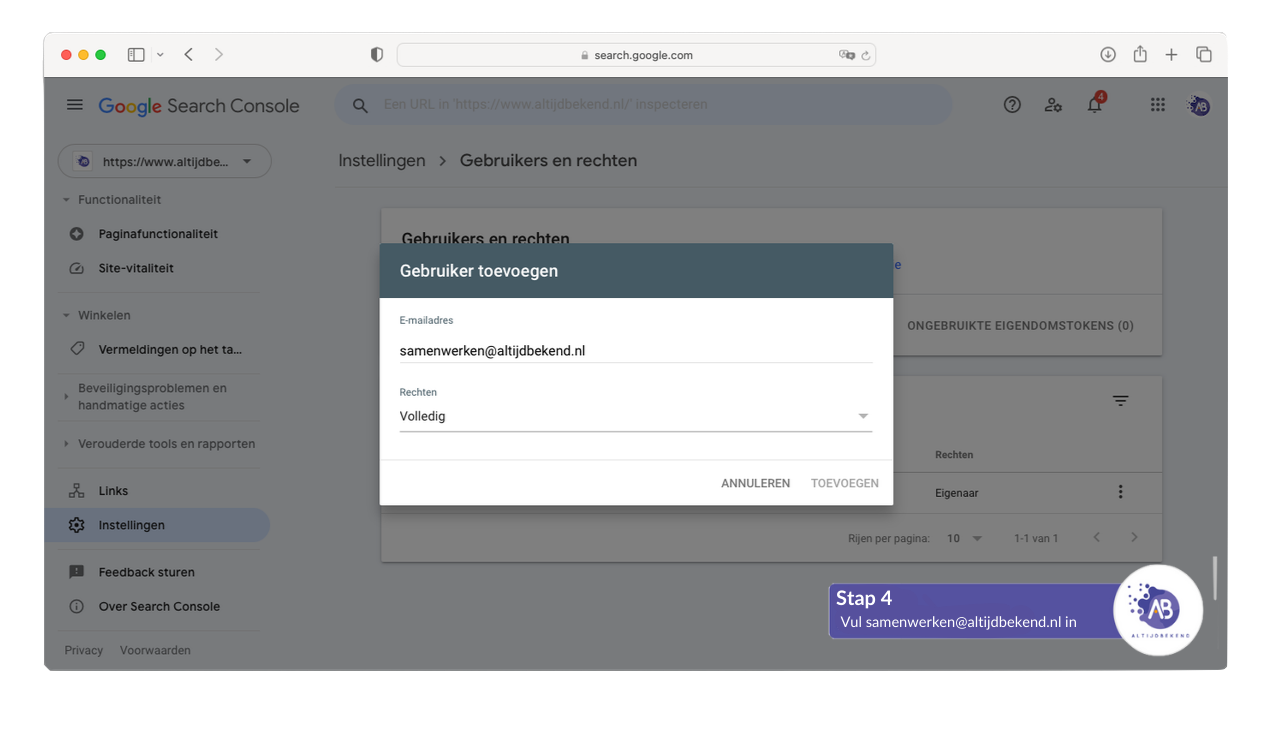Go to Links in the sidebar
The width and height of the screenshot is (1280, 734).
pyautogui.click(x=113, y=491)
